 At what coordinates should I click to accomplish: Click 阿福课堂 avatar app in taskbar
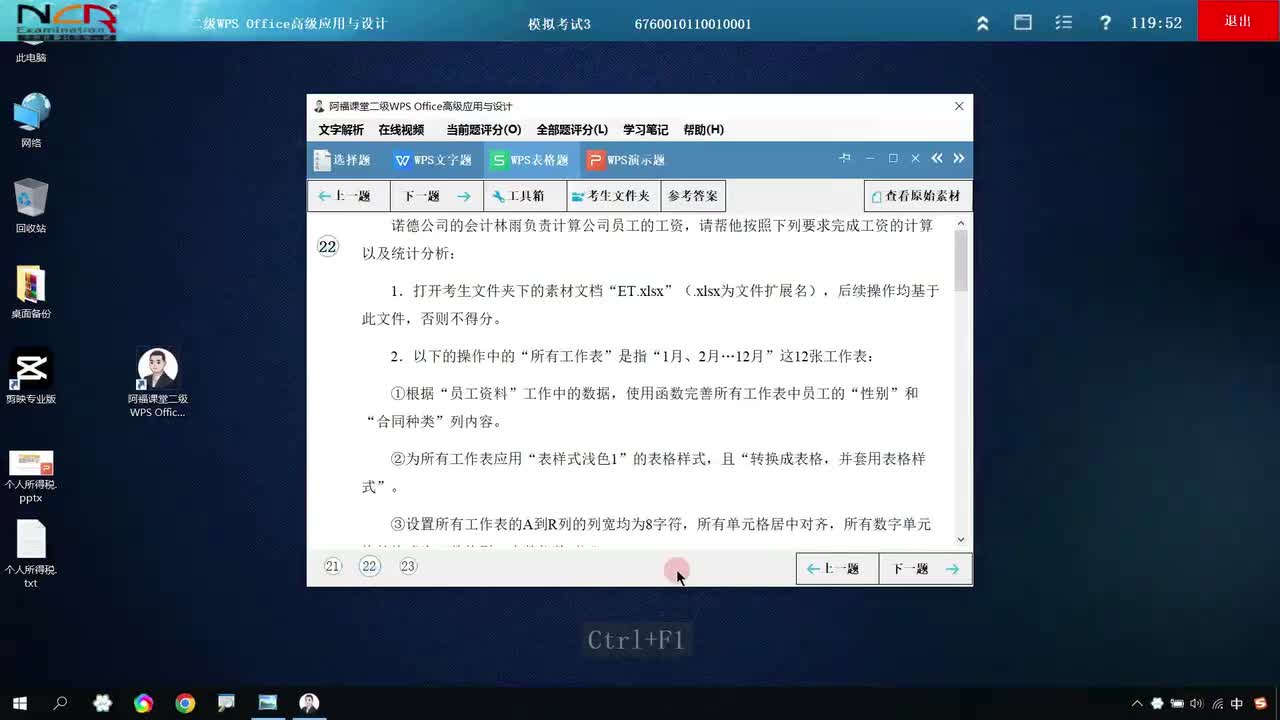(309, 703)
